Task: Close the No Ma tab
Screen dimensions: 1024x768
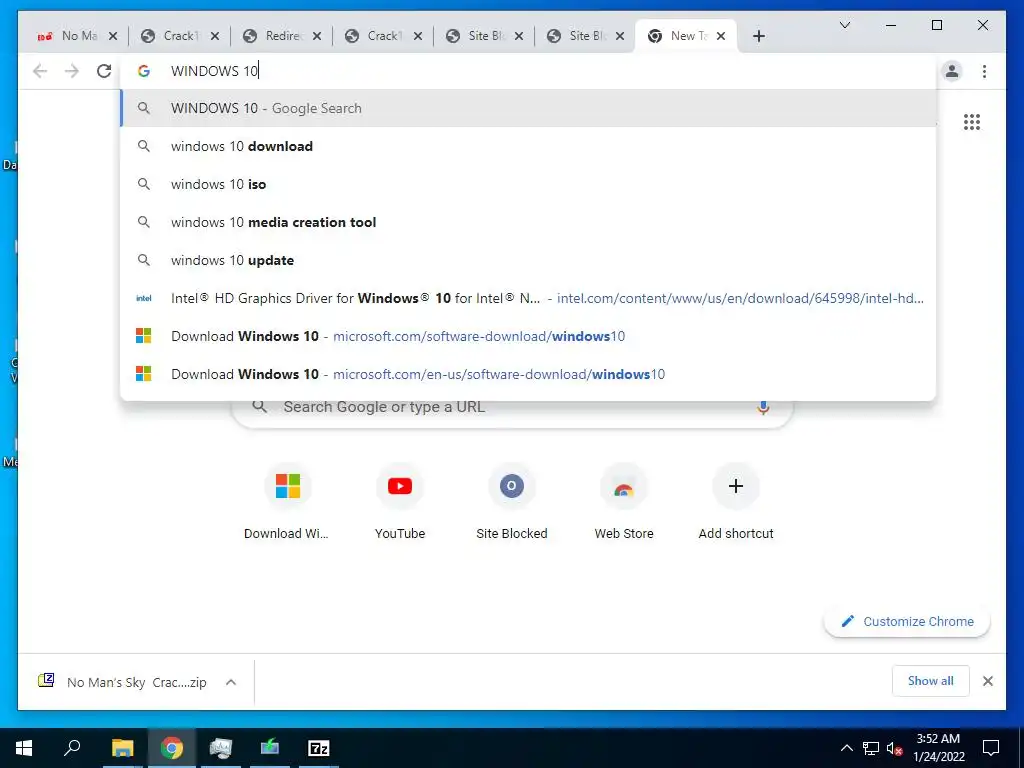Action: (112, 36)
